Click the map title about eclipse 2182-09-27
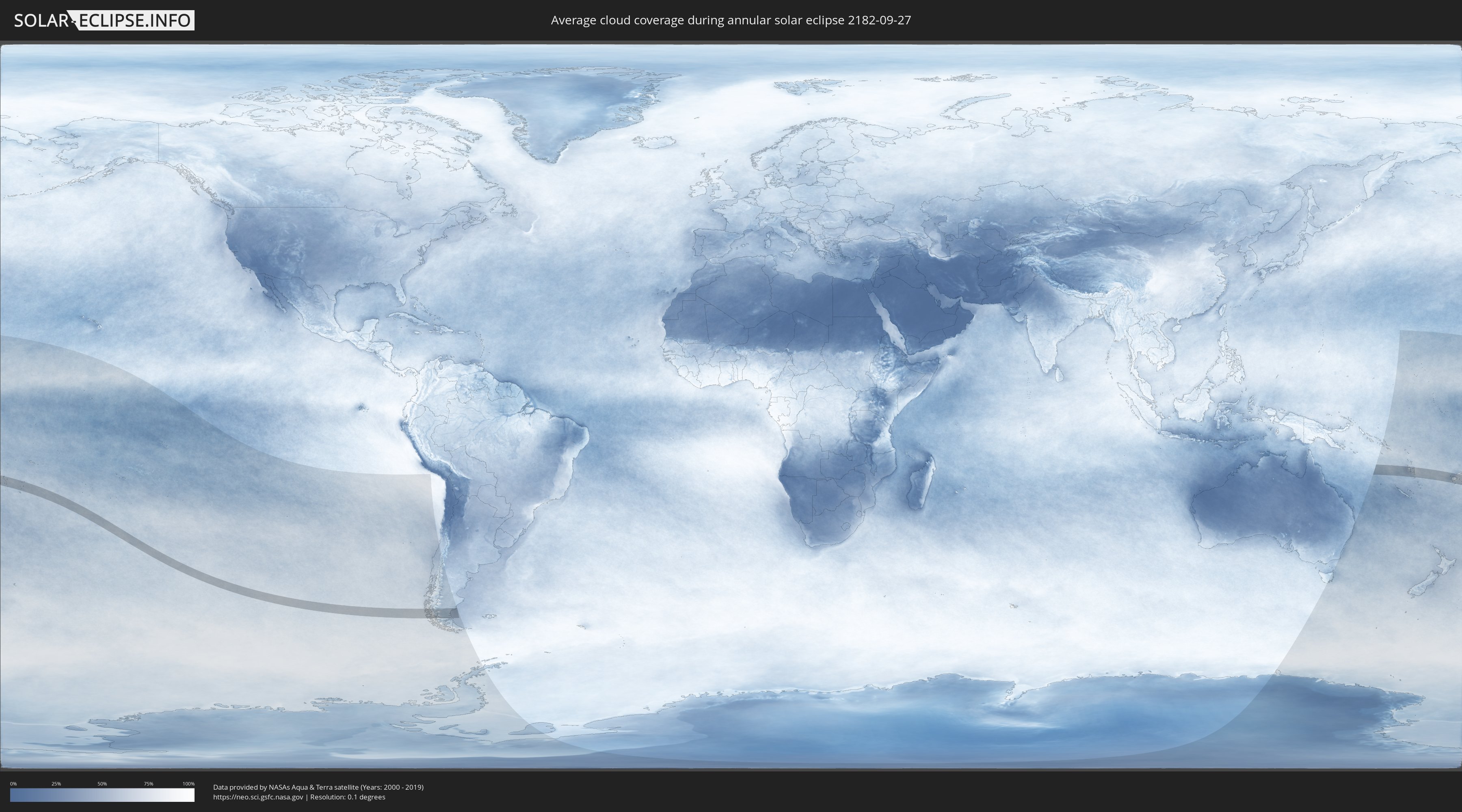1462x812 pixels. 731,20
